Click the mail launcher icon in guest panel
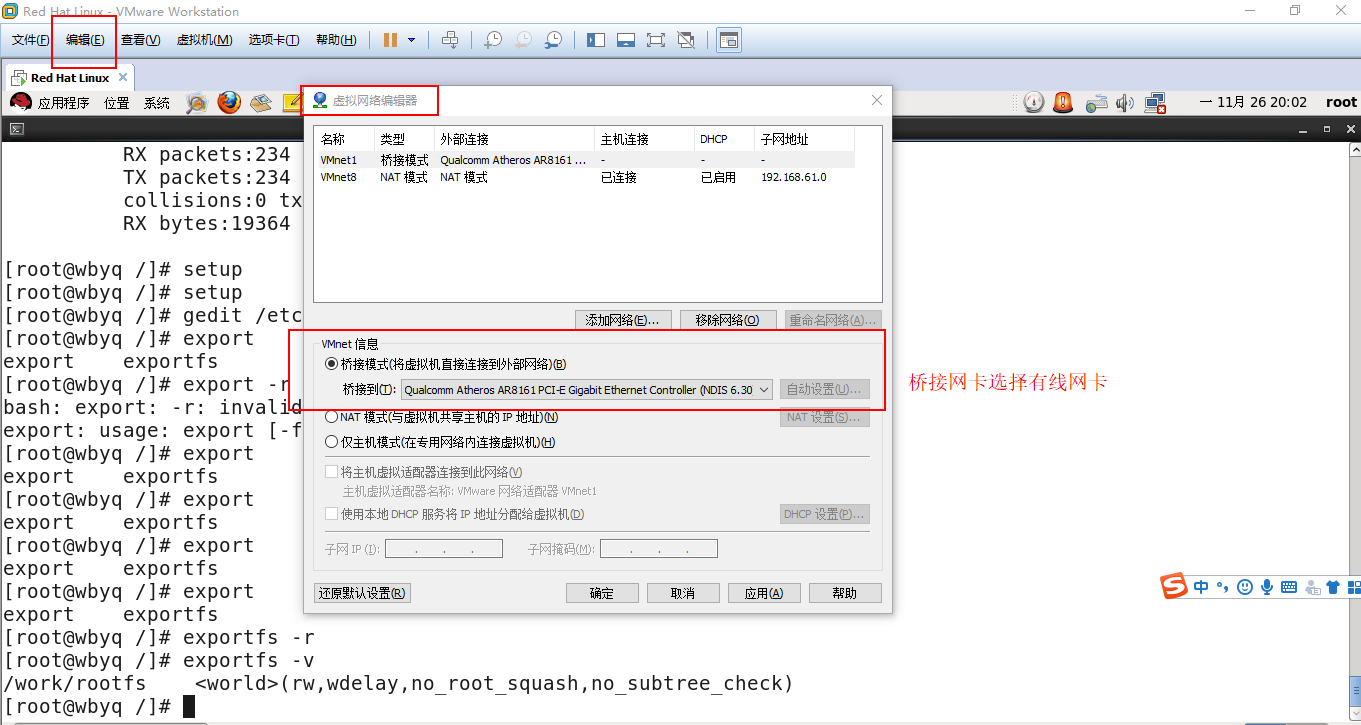This screenshot has height=725, width=1361. click(261, 102)
